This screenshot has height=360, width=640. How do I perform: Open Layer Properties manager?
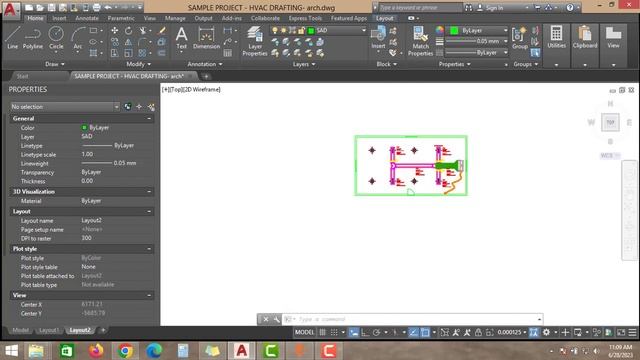click(255, 41)
